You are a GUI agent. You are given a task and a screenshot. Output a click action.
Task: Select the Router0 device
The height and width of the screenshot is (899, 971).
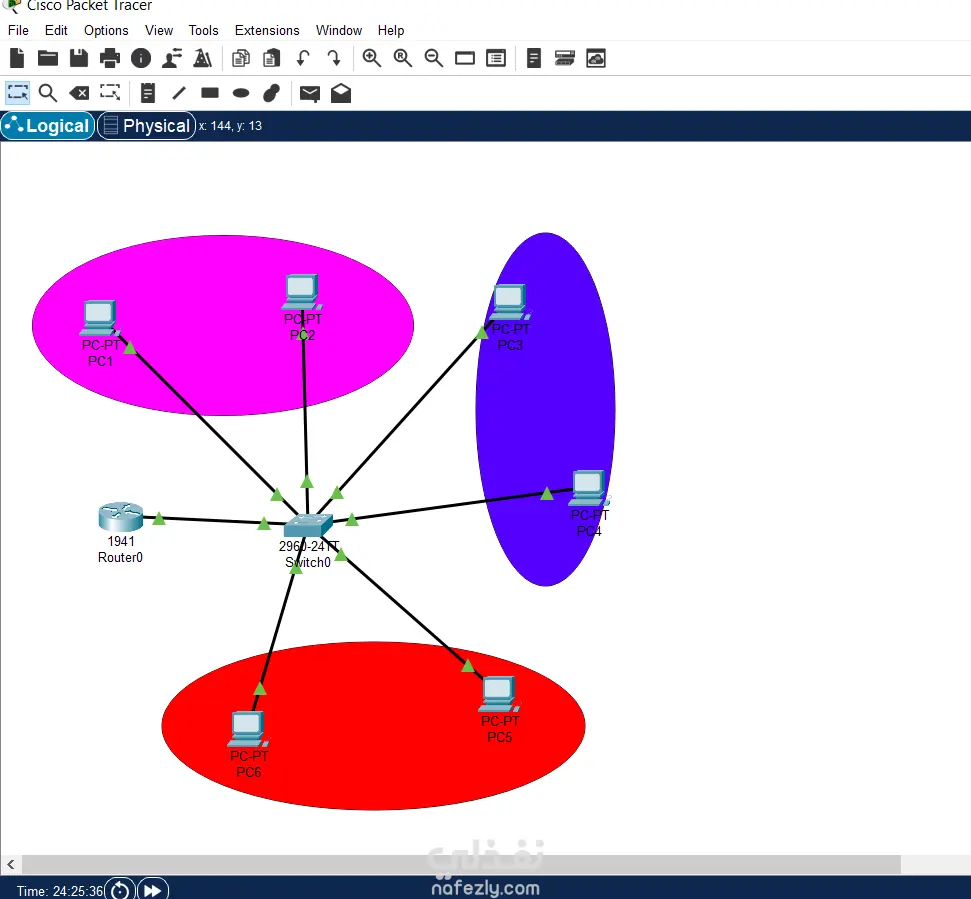pyautogui.click(x=121, y=517)
